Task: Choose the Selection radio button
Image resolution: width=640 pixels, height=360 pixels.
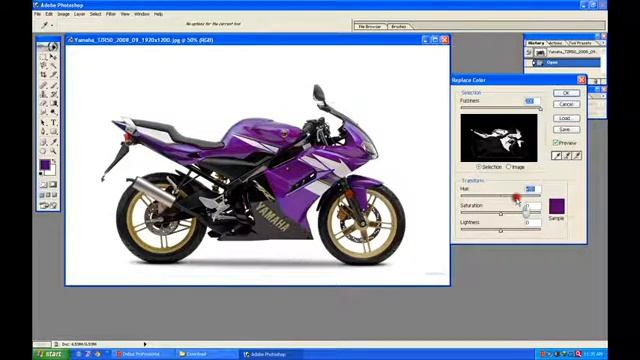Action: (x=478, y=167)
